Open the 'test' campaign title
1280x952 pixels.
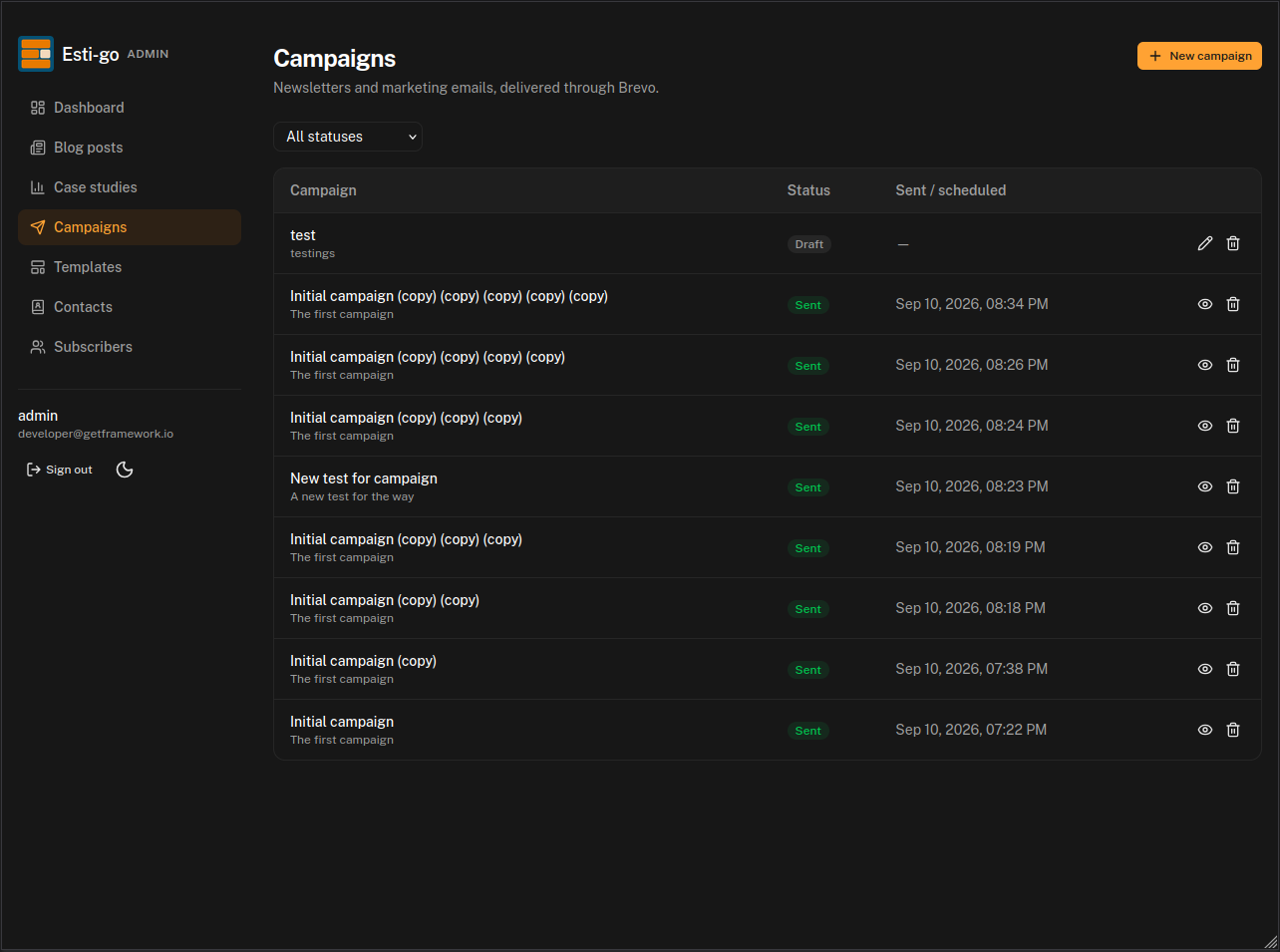pos(303,235)
